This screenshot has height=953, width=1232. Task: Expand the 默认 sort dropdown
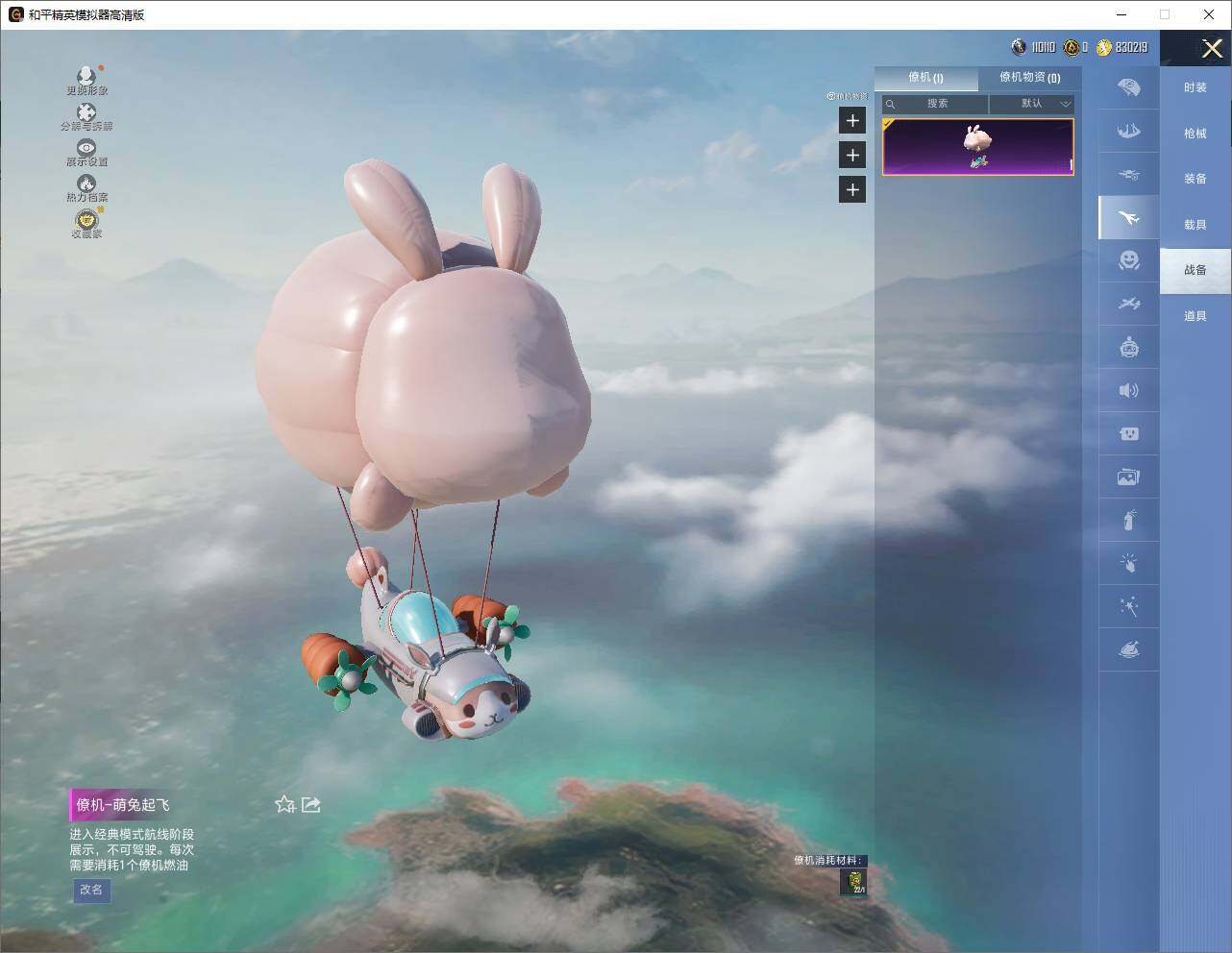click(x=1032, y=104)
